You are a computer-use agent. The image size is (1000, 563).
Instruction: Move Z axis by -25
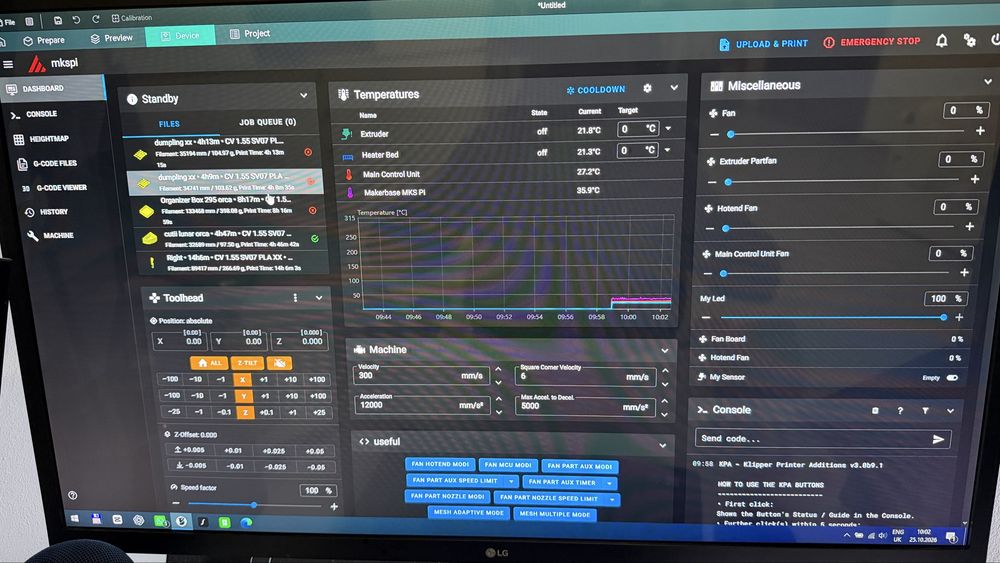173,412
